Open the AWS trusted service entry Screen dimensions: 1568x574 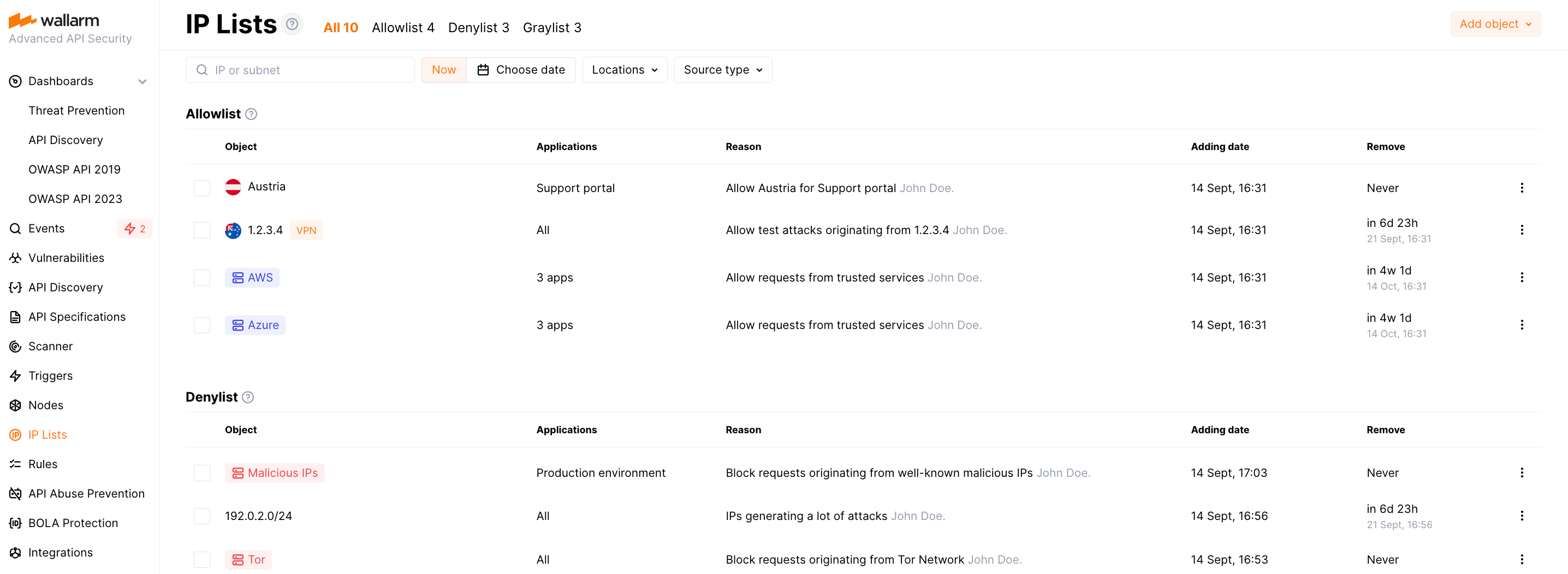click(x=251, y=277)
